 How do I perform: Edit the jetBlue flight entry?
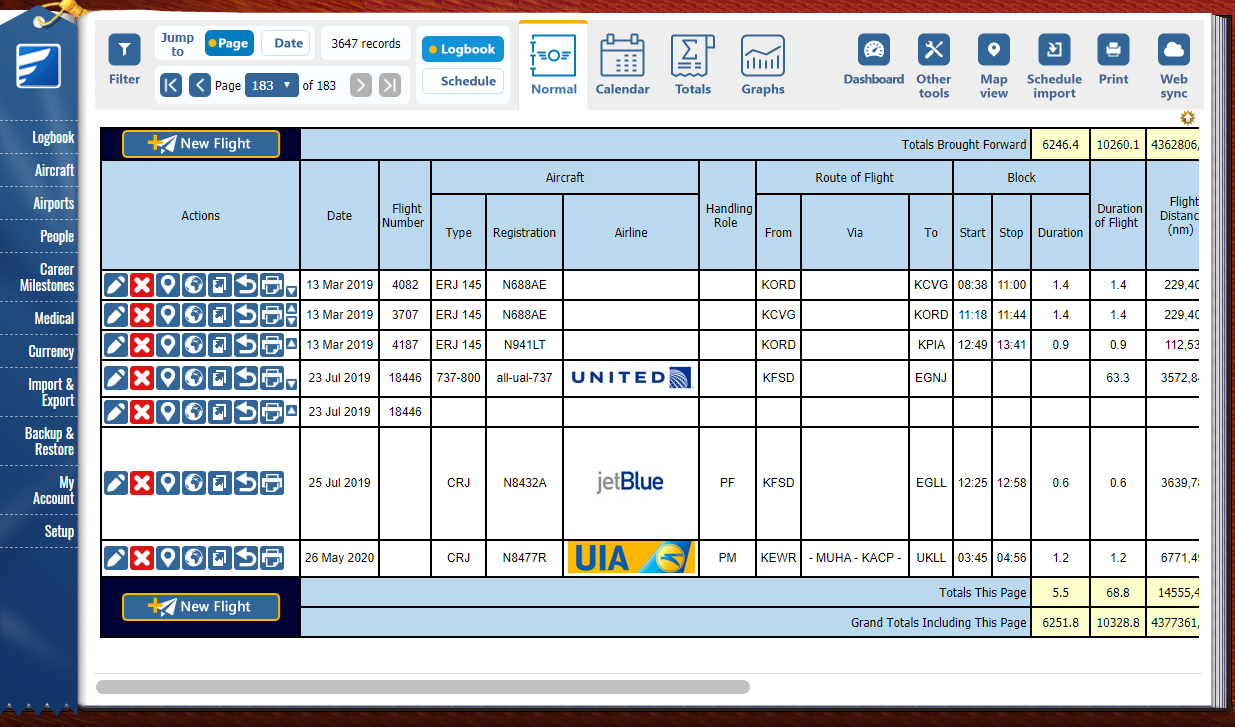click(116, 483)
